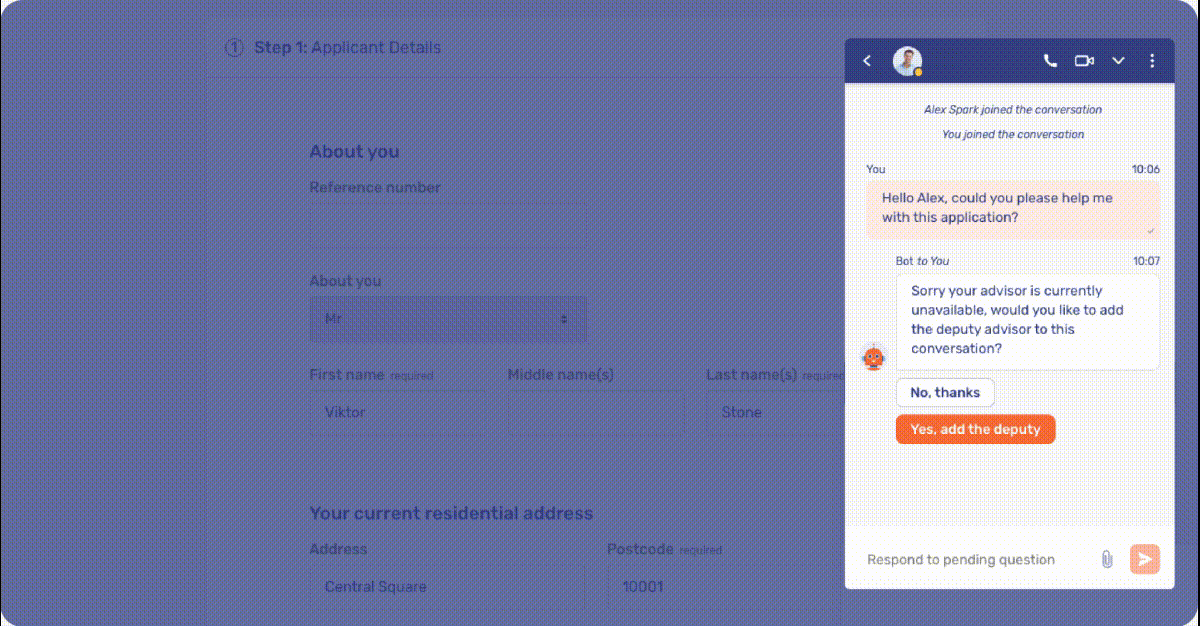Click the No, thanks button
The height and width of the screenshot is (626, 1200).
coord(945,392)
